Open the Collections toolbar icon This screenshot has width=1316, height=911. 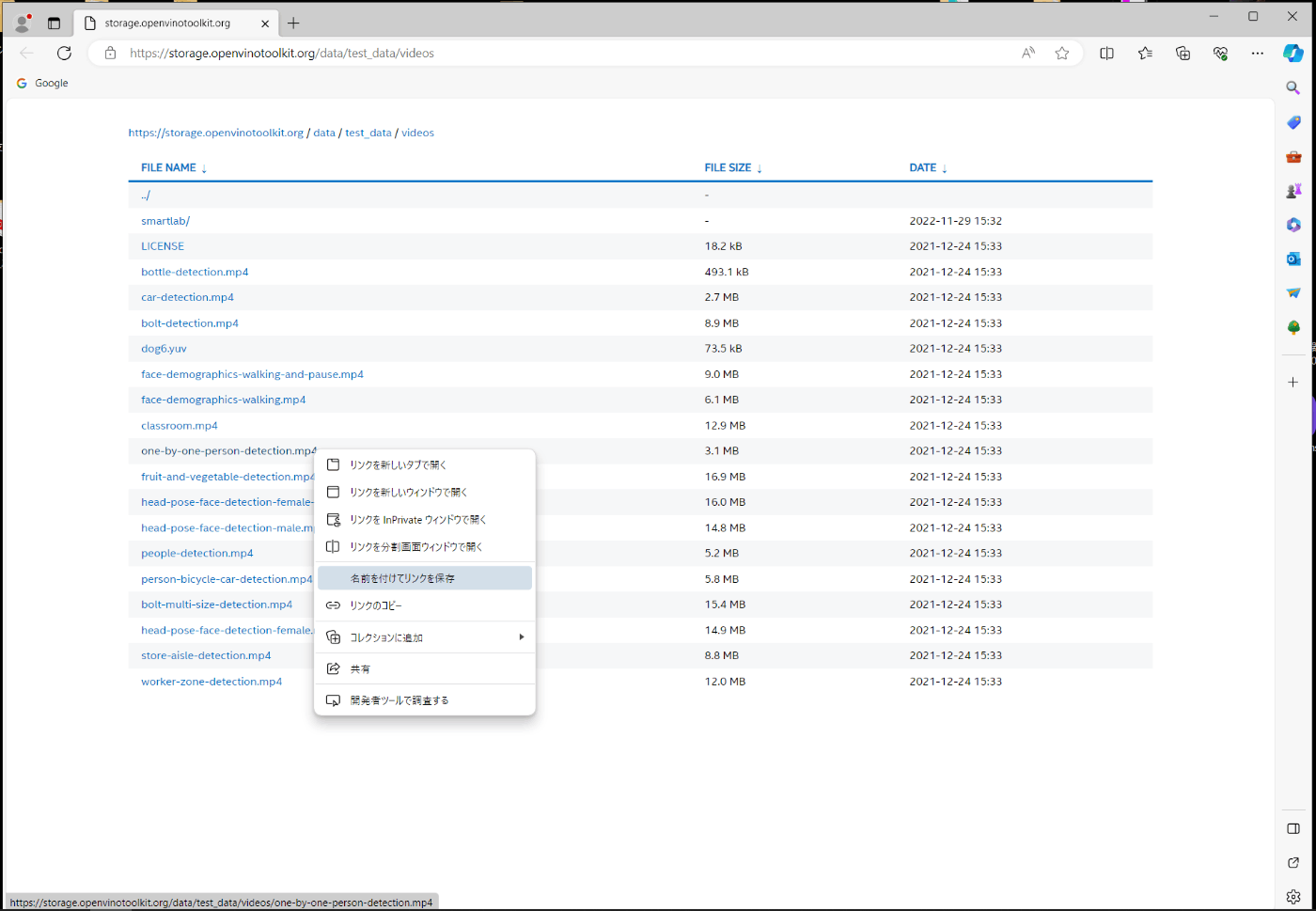[1183, 53]
